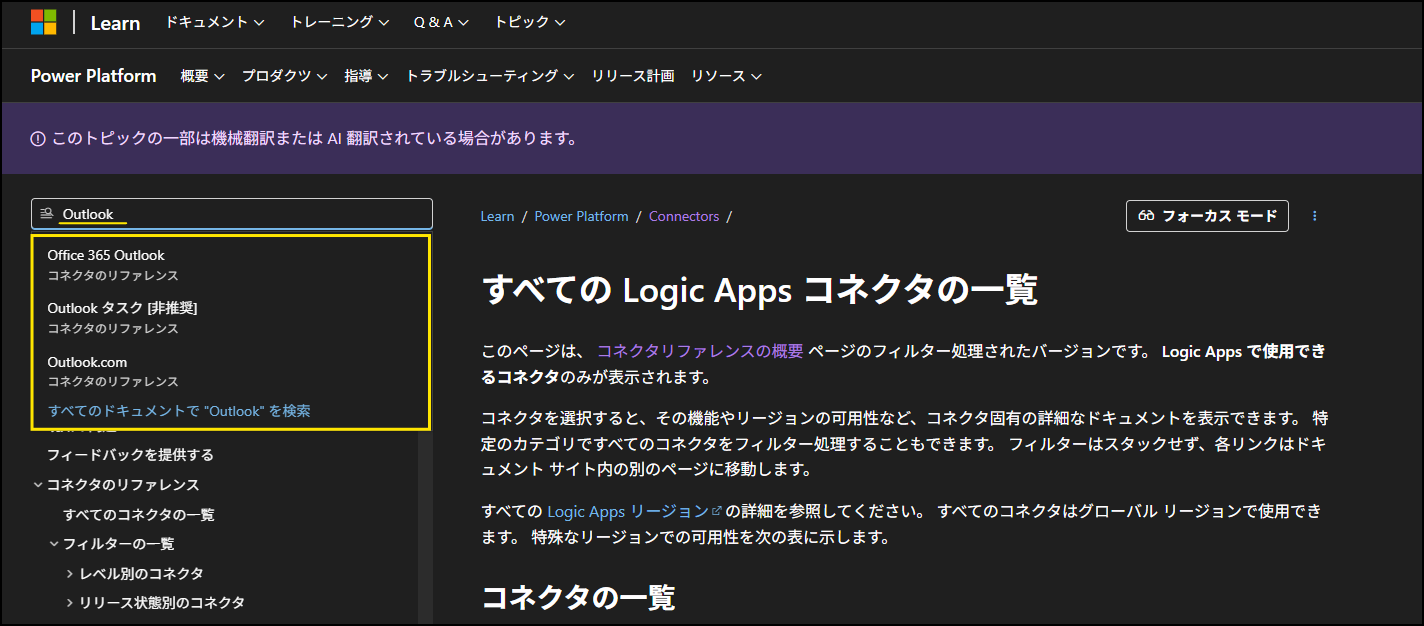Click the filter icon in search box
The width and height of the screenshot is (1424, 626).
click(46, 214)
